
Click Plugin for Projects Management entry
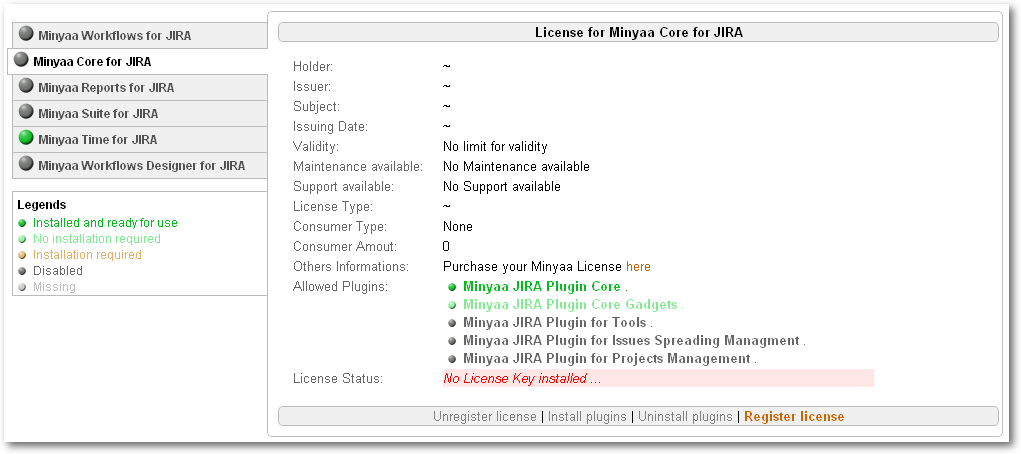pyautogui.click(x=609, y=358)
